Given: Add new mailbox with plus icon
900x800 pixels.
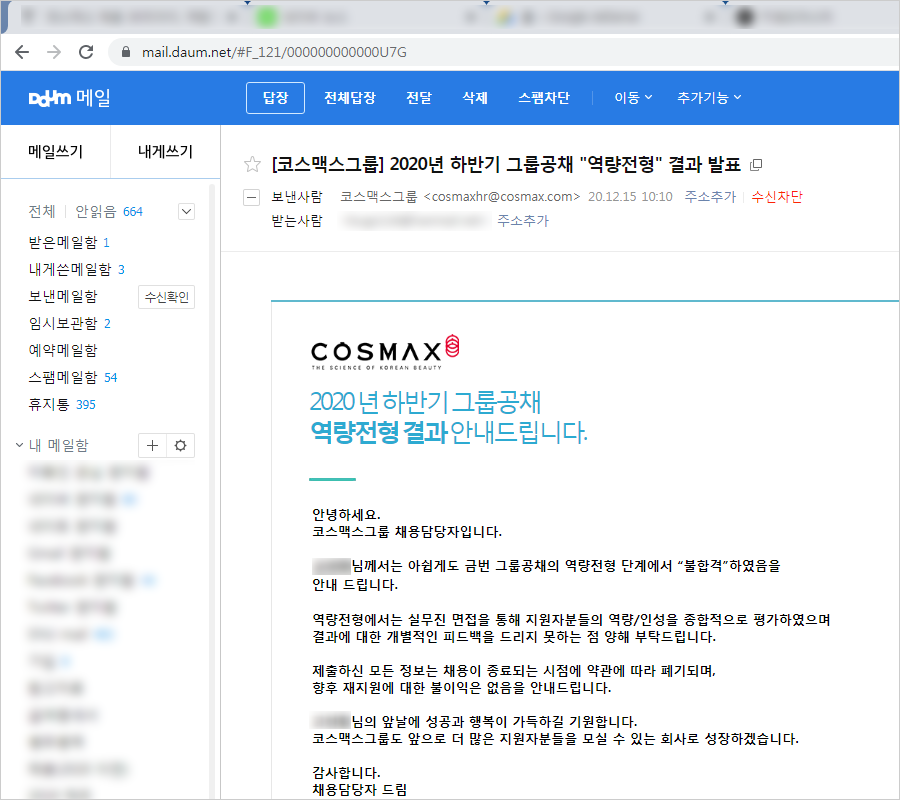Looking at the screenshot, I should pyautogui.click(x=153, y=446).
